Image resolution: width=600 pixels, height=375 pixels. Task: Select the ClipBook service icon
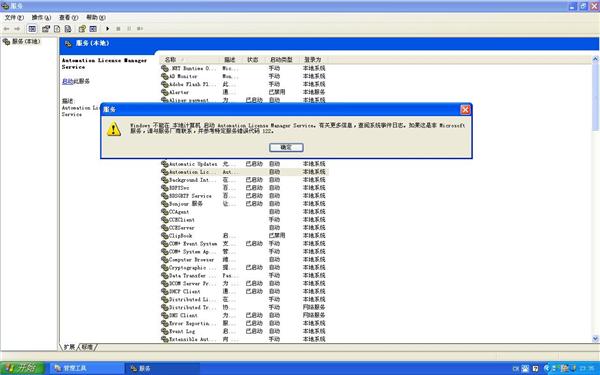click(165, 236)
